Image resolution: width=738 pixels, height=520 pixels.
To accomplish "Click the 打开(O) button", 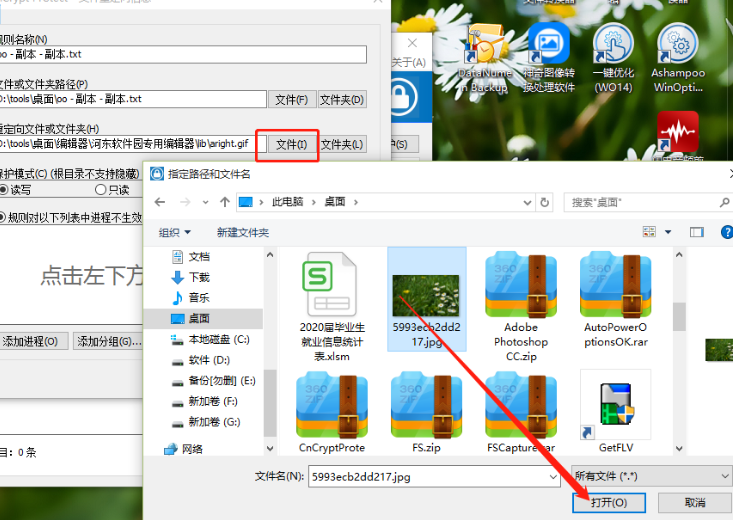I will [609, 503].
